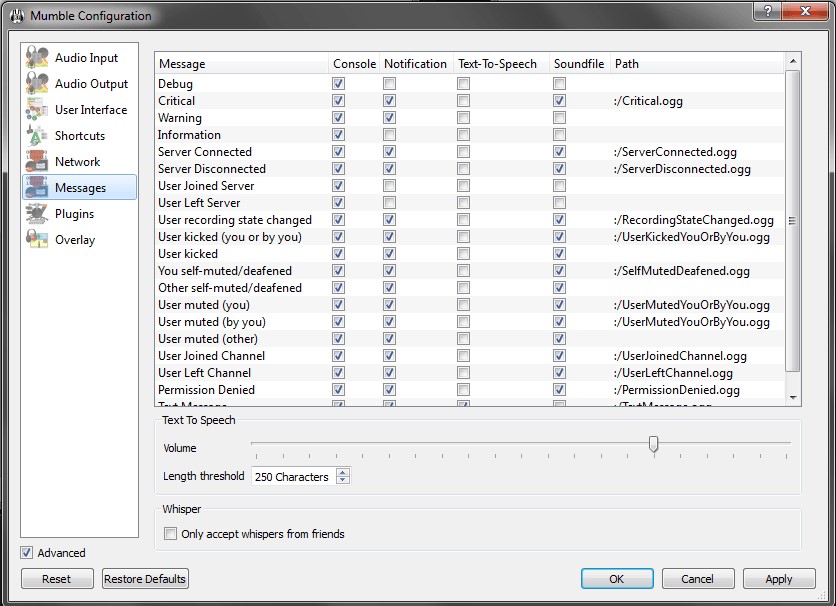This screenshot has height=606, width=836.
Task: Click the Apply button
Action: pyautogui.click(x=778, y=579)
